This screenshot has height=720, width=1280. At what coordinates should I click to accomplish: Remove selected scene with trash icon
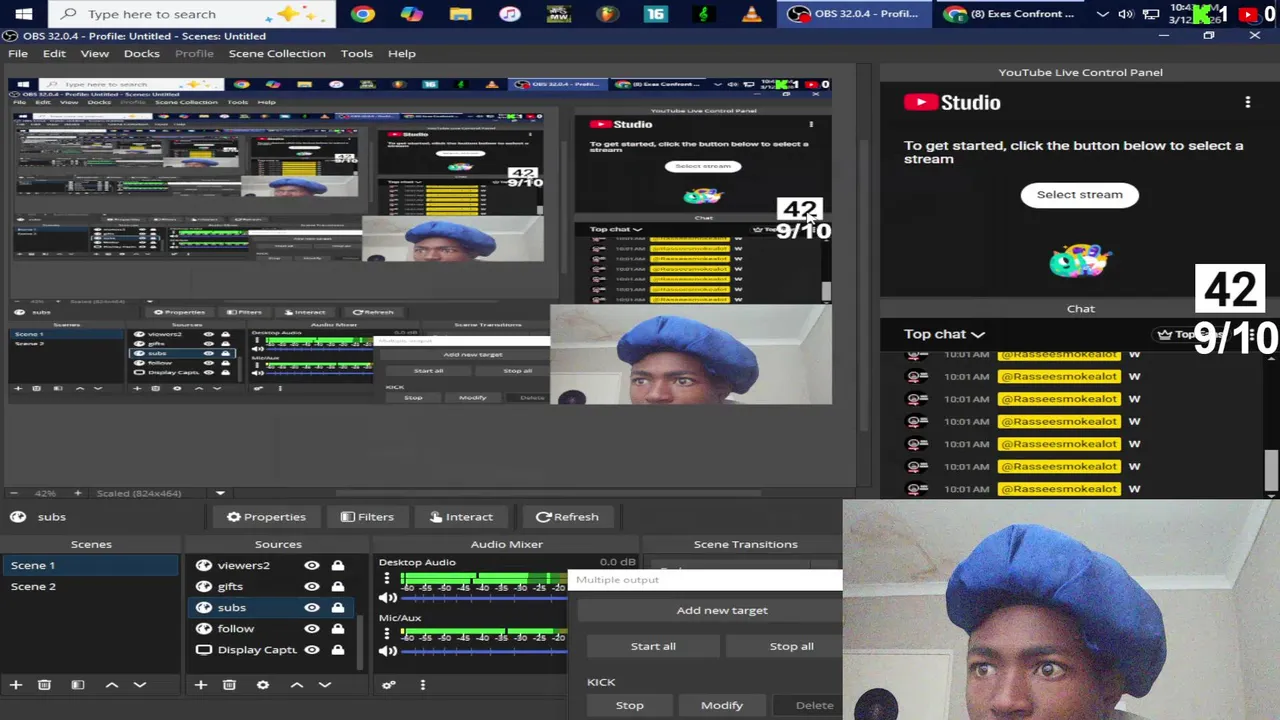click(44, 685)
